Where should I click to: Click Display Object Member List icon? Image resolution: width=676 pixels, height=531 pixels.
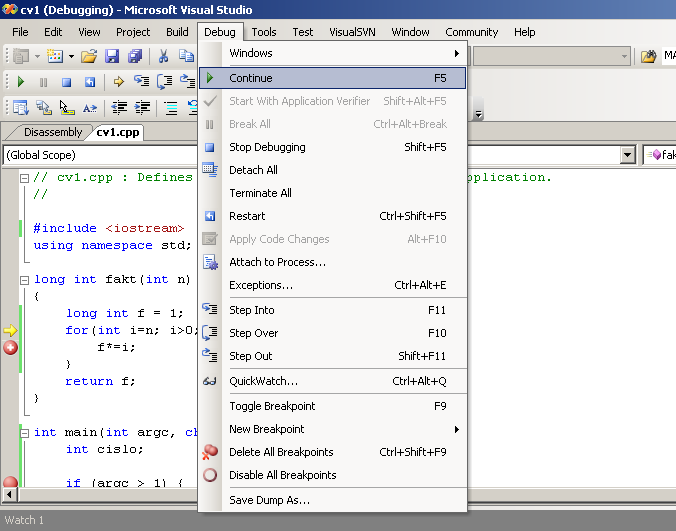click(x=20, y=107)
